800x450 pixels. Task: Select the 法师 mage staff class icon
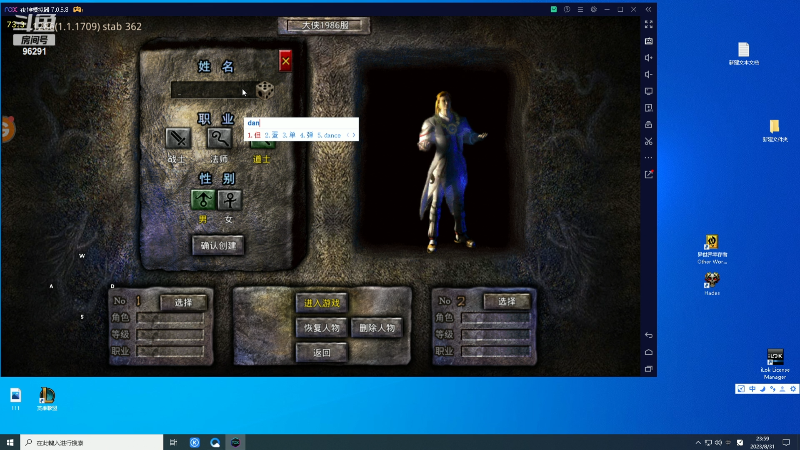219,138
